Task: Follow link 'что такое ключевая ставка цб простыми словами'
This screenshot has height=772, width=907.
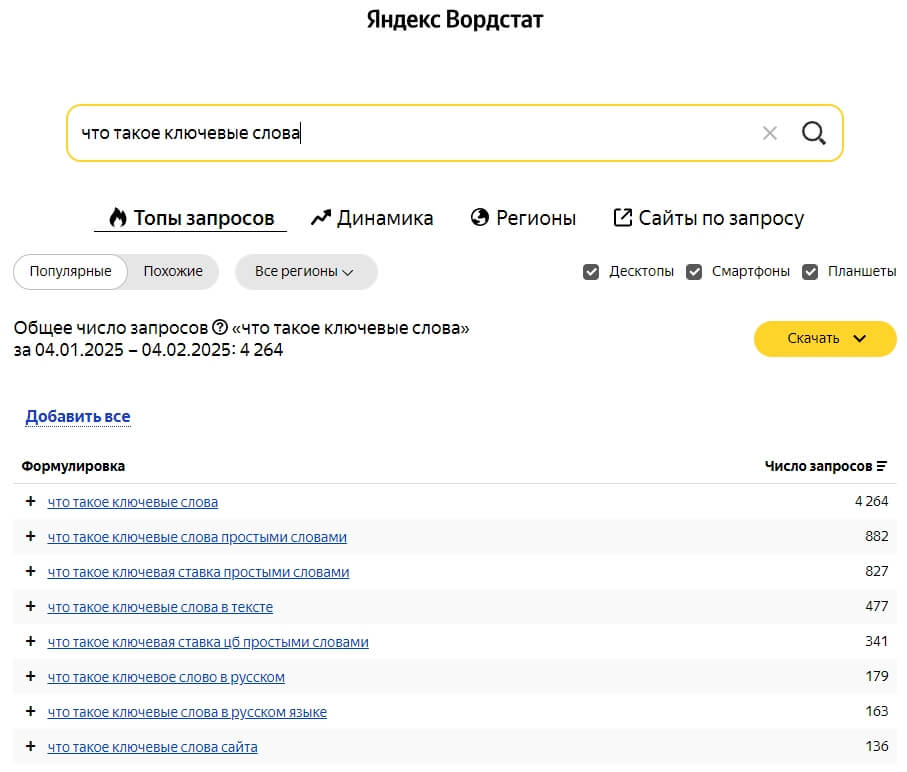Action: tap(208, 642)
